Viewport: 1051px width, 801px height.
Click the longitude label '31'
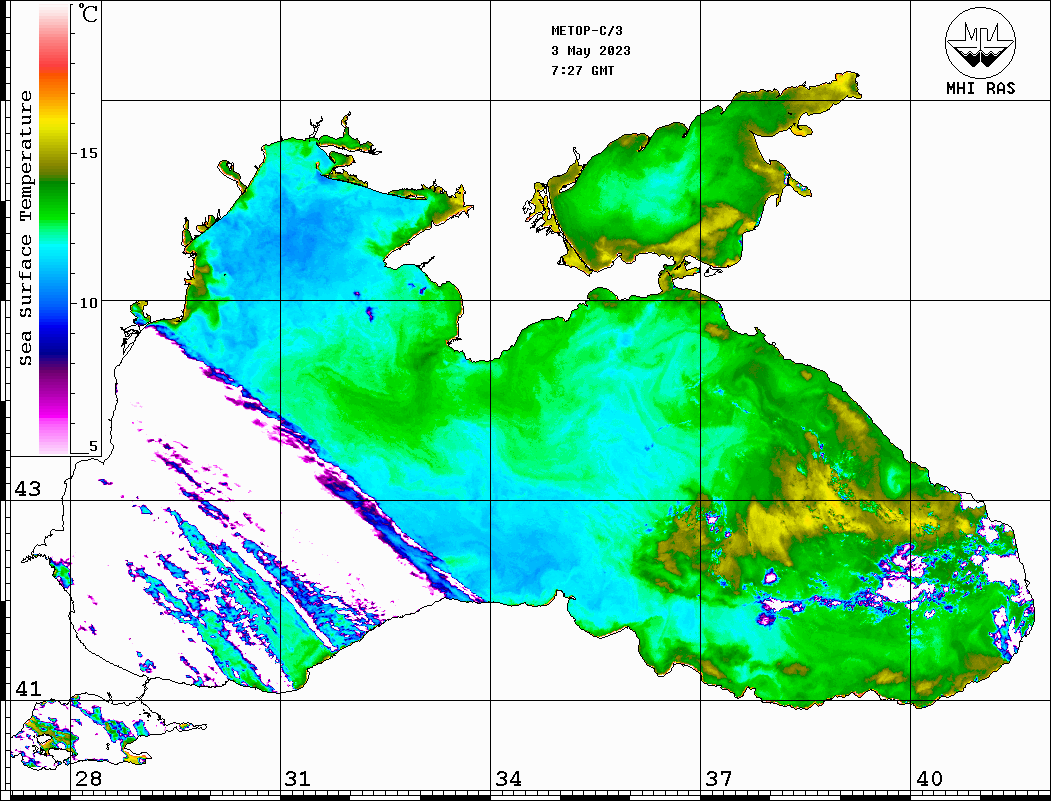tap(298, 779)
